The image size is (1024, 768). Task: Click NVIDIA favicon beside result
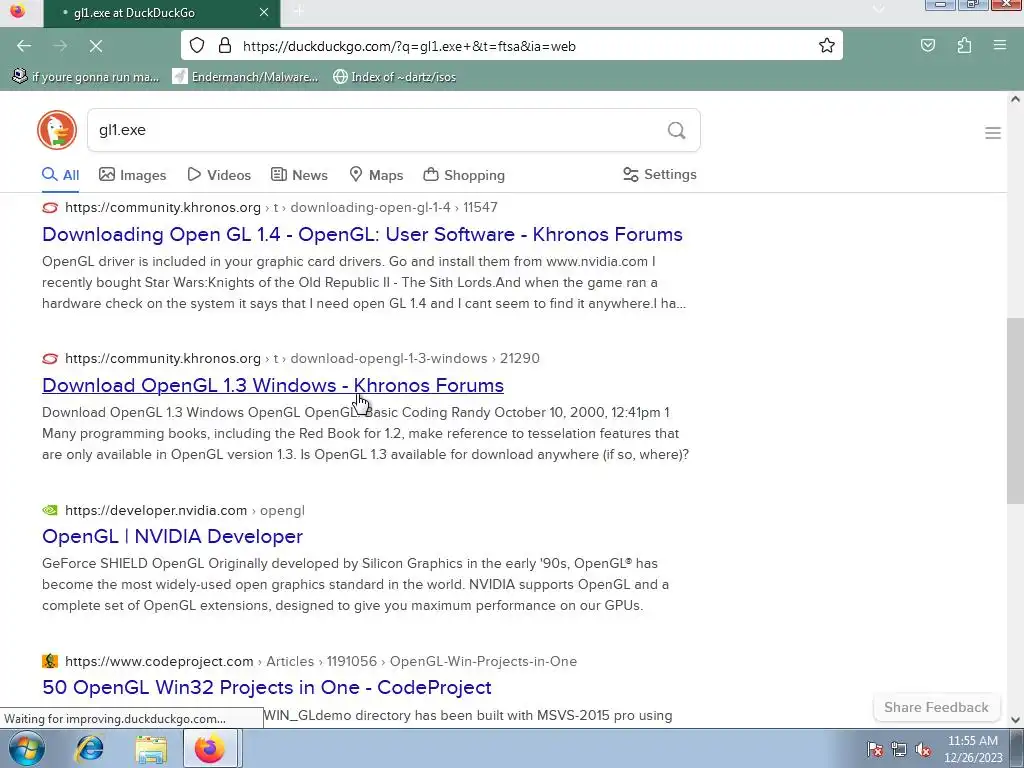(x=50, y=510)
